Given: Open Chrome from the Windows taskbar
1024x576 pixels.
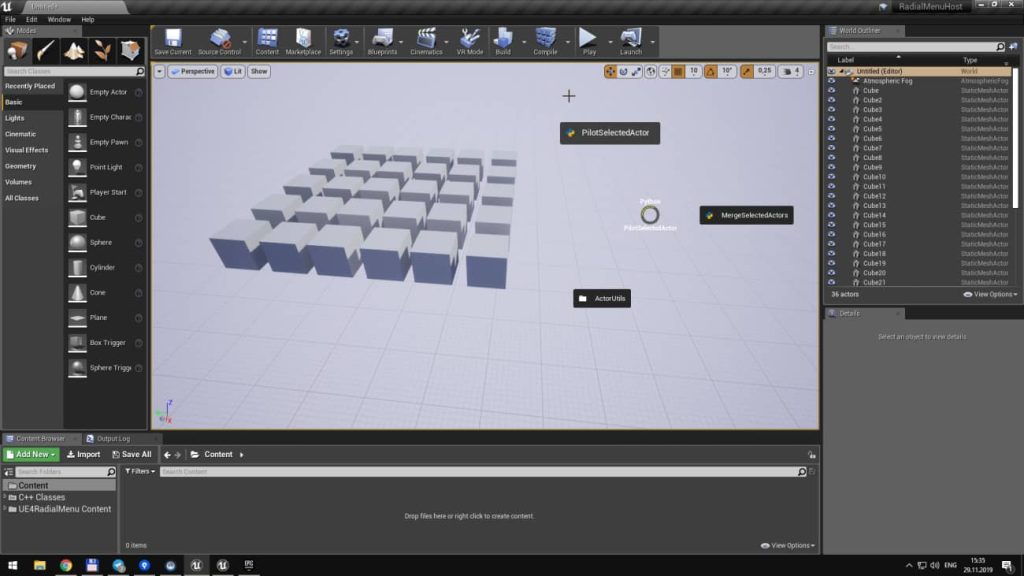Looking at the screenshot, I should click(66, 566).
